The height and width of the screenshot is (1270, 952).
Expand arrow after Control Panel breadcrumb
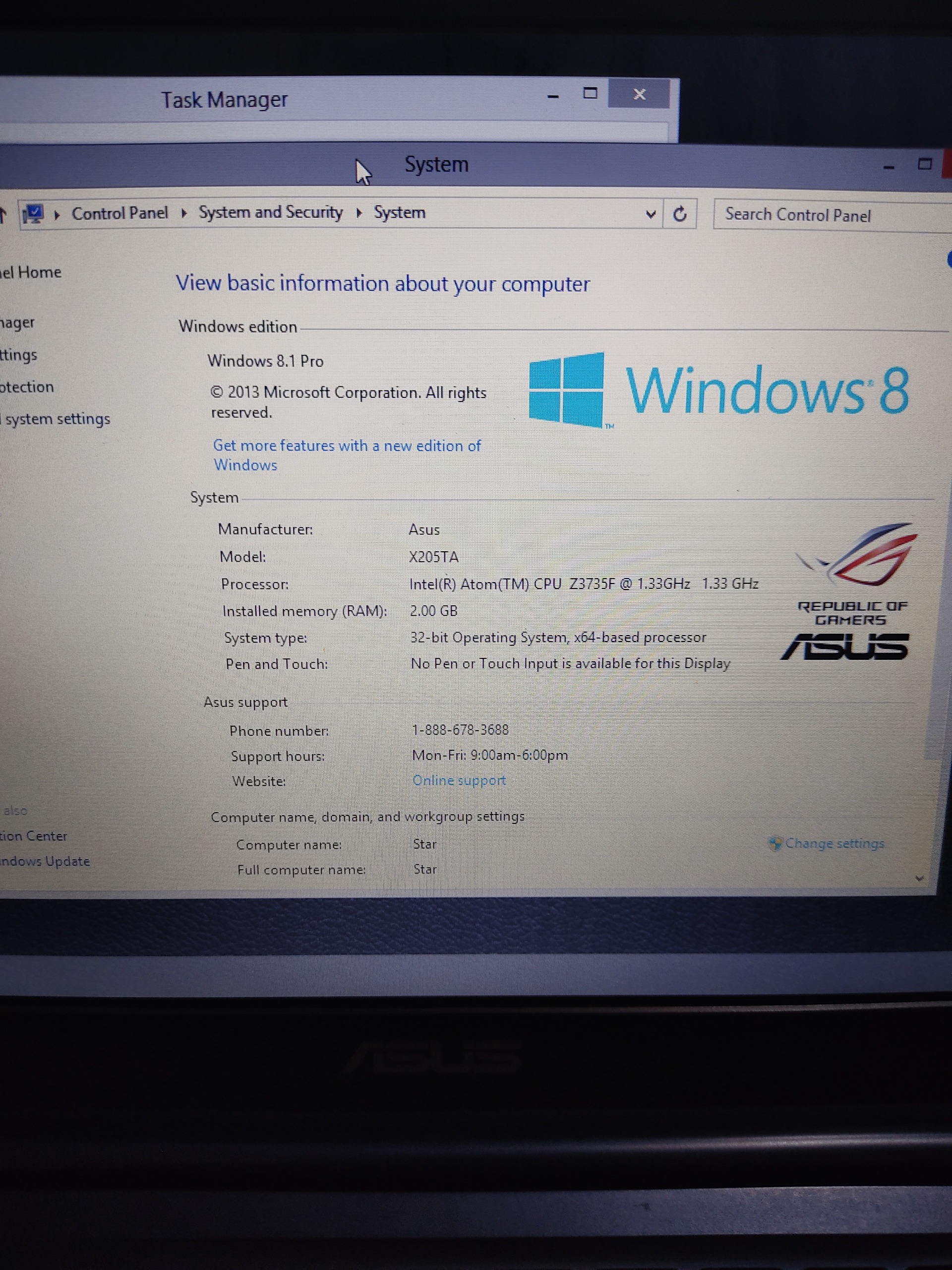[x=184, y=214]
